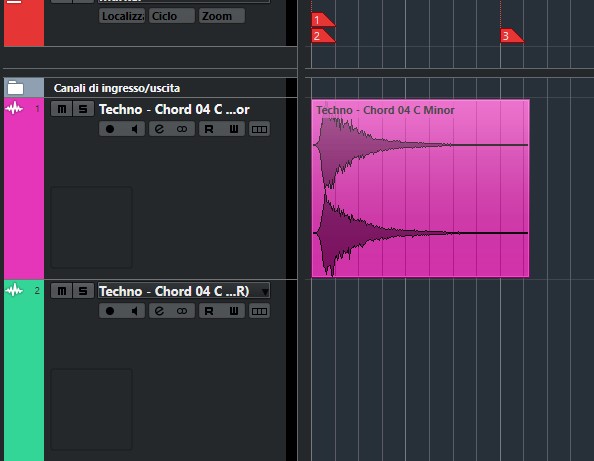Enable read automation on track 1
The width and height of the screenshot is (594, 461).
coord(209,129)
